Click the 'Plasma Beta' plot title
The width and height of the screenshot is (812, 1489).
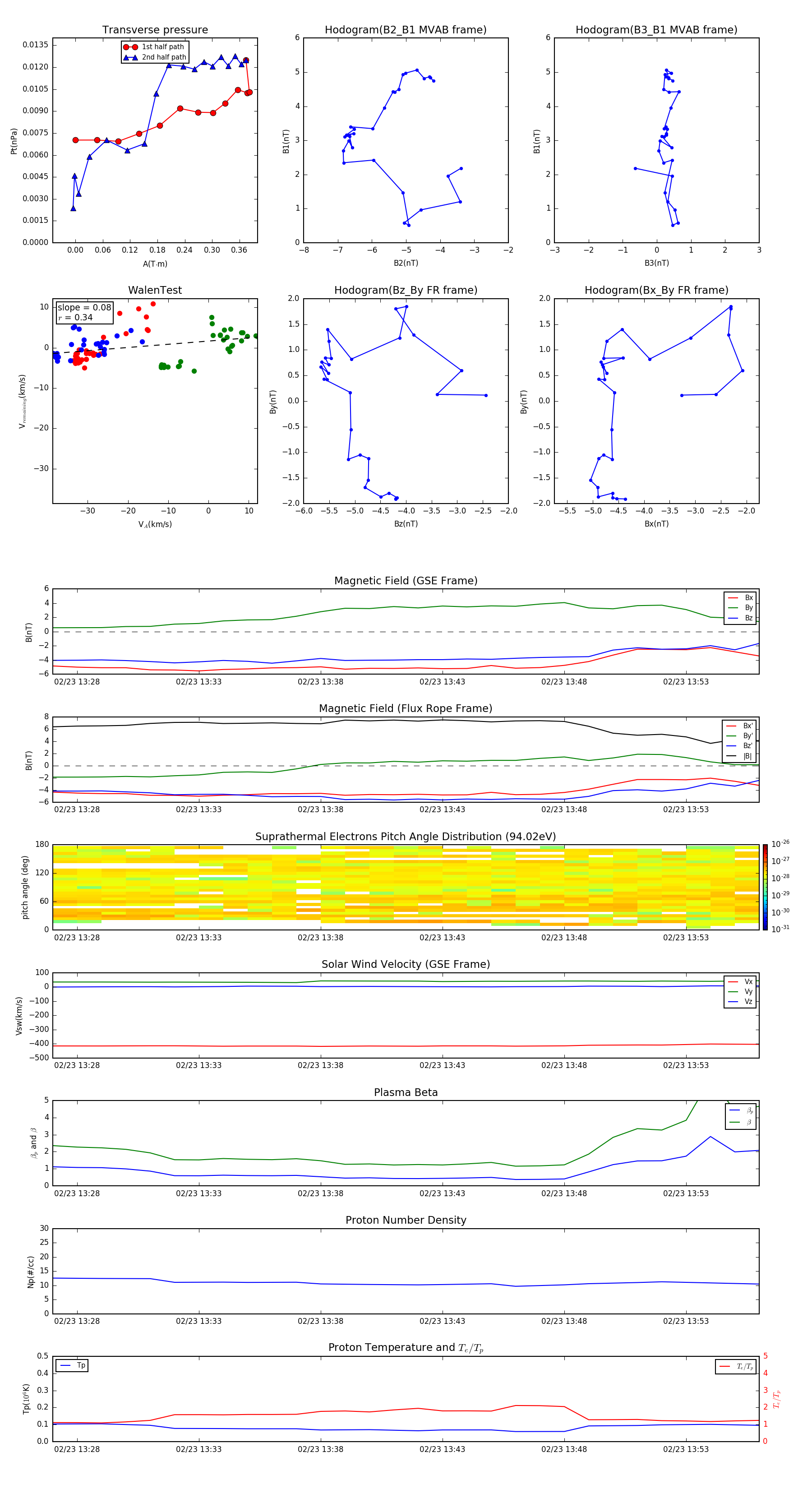coord(406,1093)
